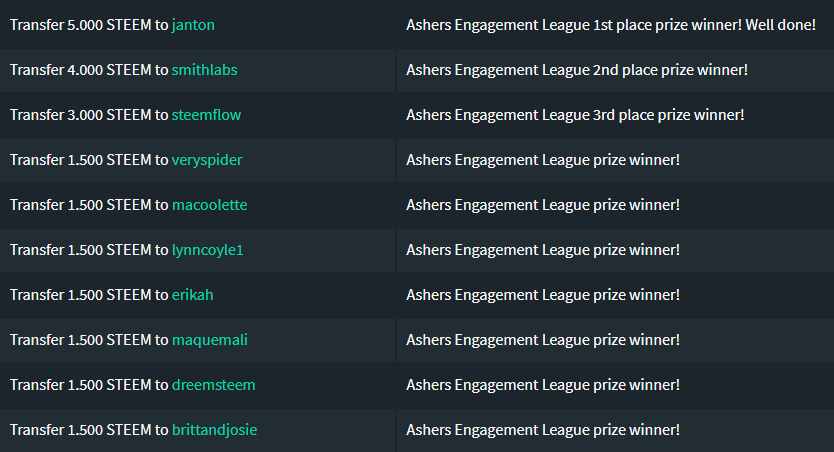This screenshot has width=834, height=452.
Task: Open the maquemali account link
Action: 209,339
